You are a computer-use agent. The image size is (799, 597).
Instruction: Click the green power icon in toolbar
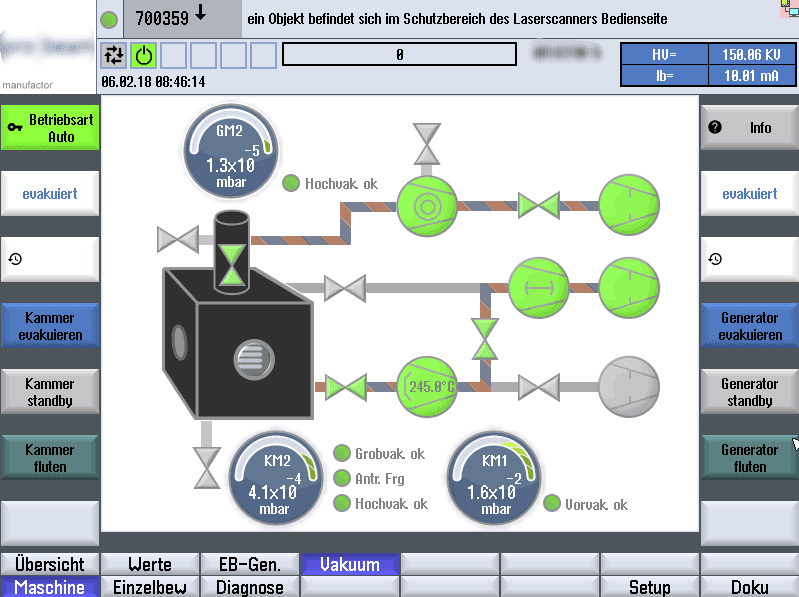point(145,55)
